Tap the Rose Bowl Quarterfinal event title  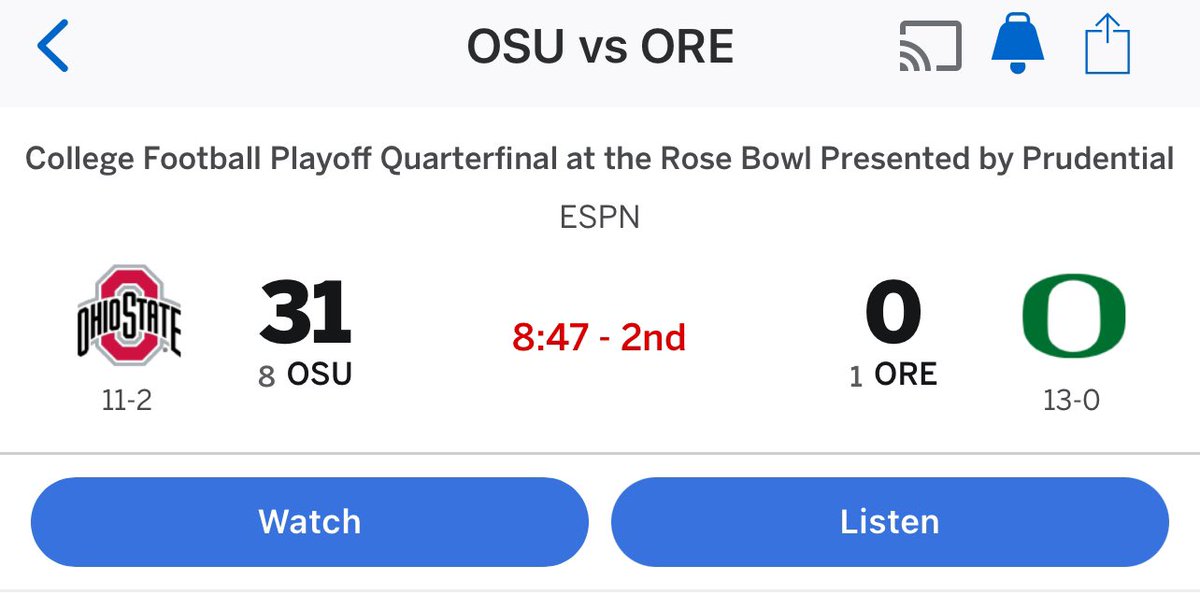600,159
